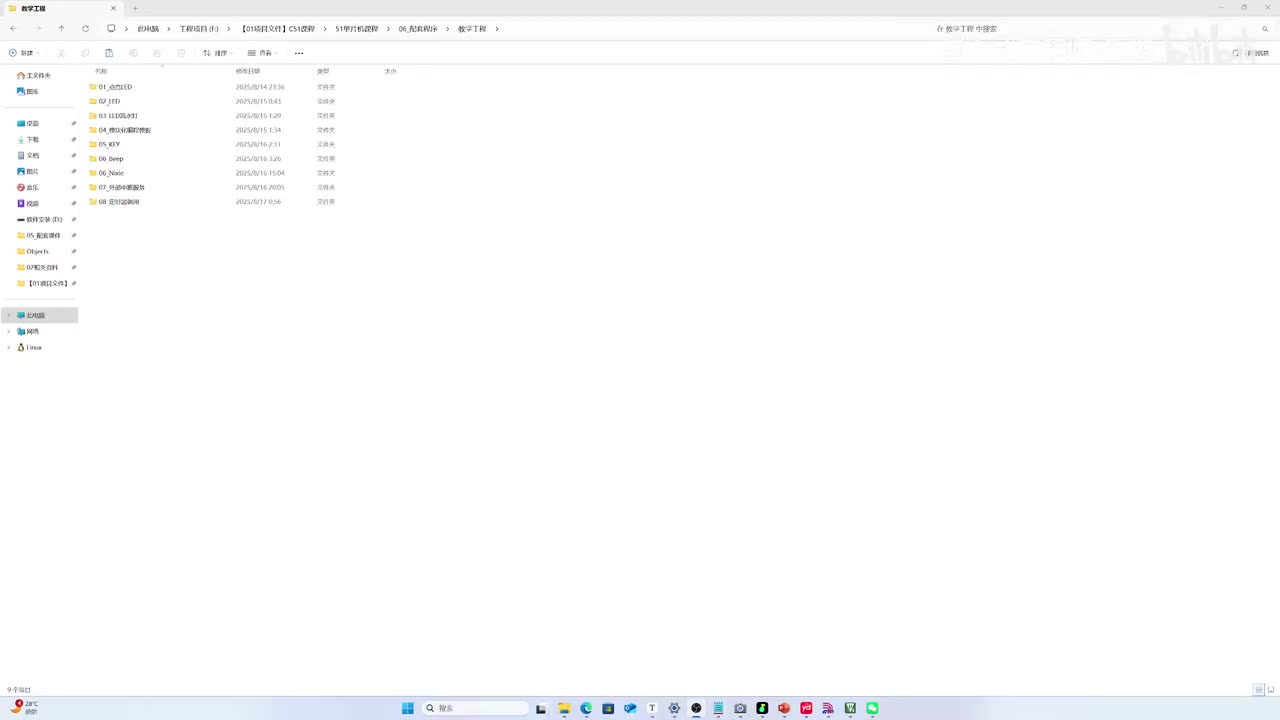1280x720 pixels.
Task: Open 【01项目文件】 in quick access
Action: (x=42, y=283)
